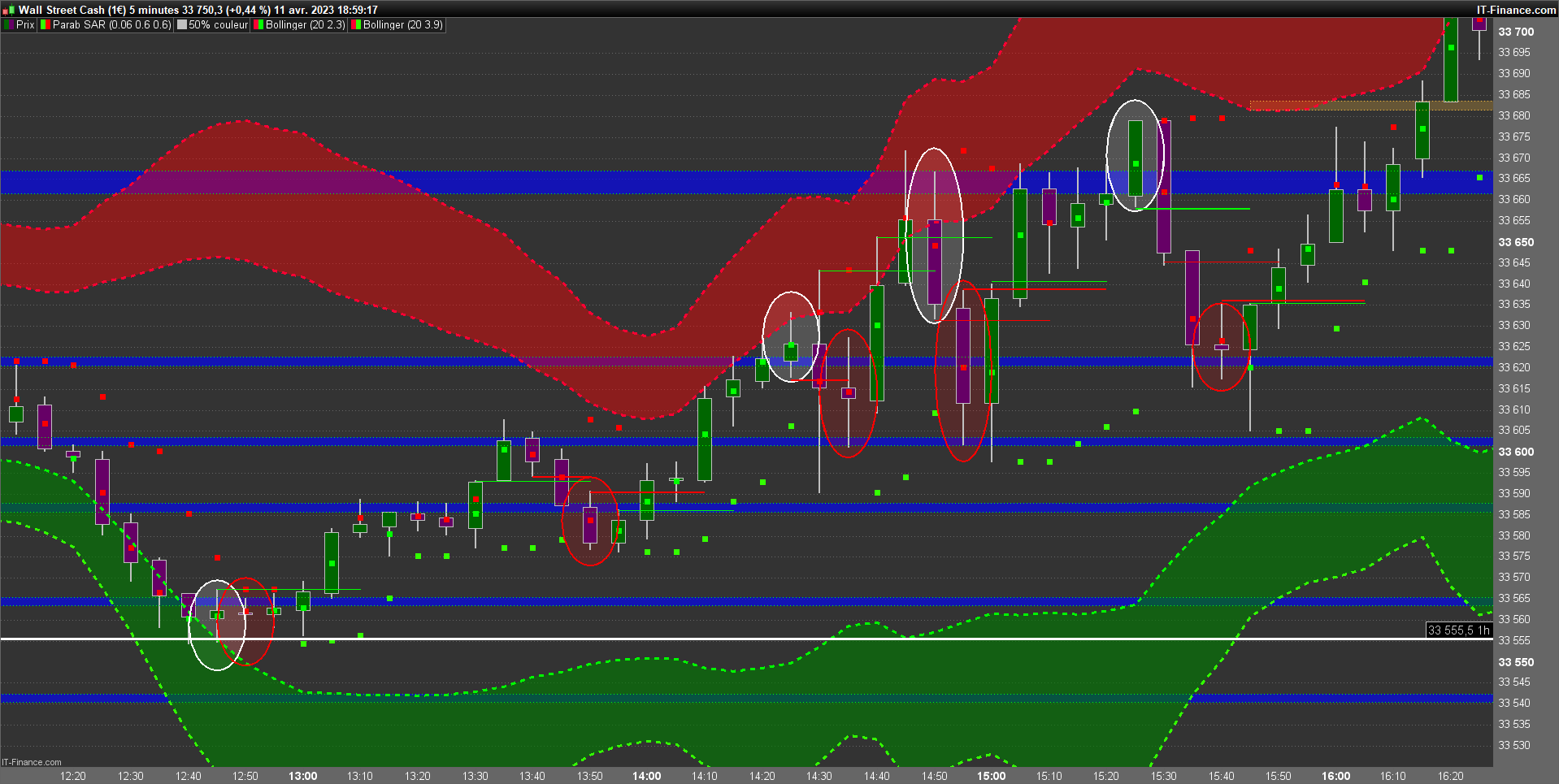This screenshot has width=1559, height=784.
Task: Click the candlestick icon in the title bar
Action: click(9, 10)
